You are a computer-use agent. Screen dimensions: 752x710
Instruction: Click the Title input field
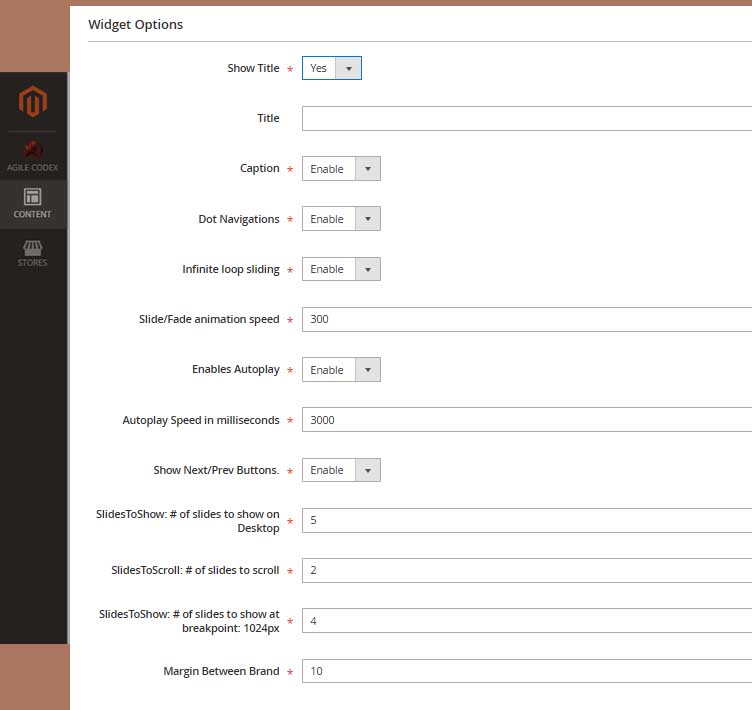point(527,118)
